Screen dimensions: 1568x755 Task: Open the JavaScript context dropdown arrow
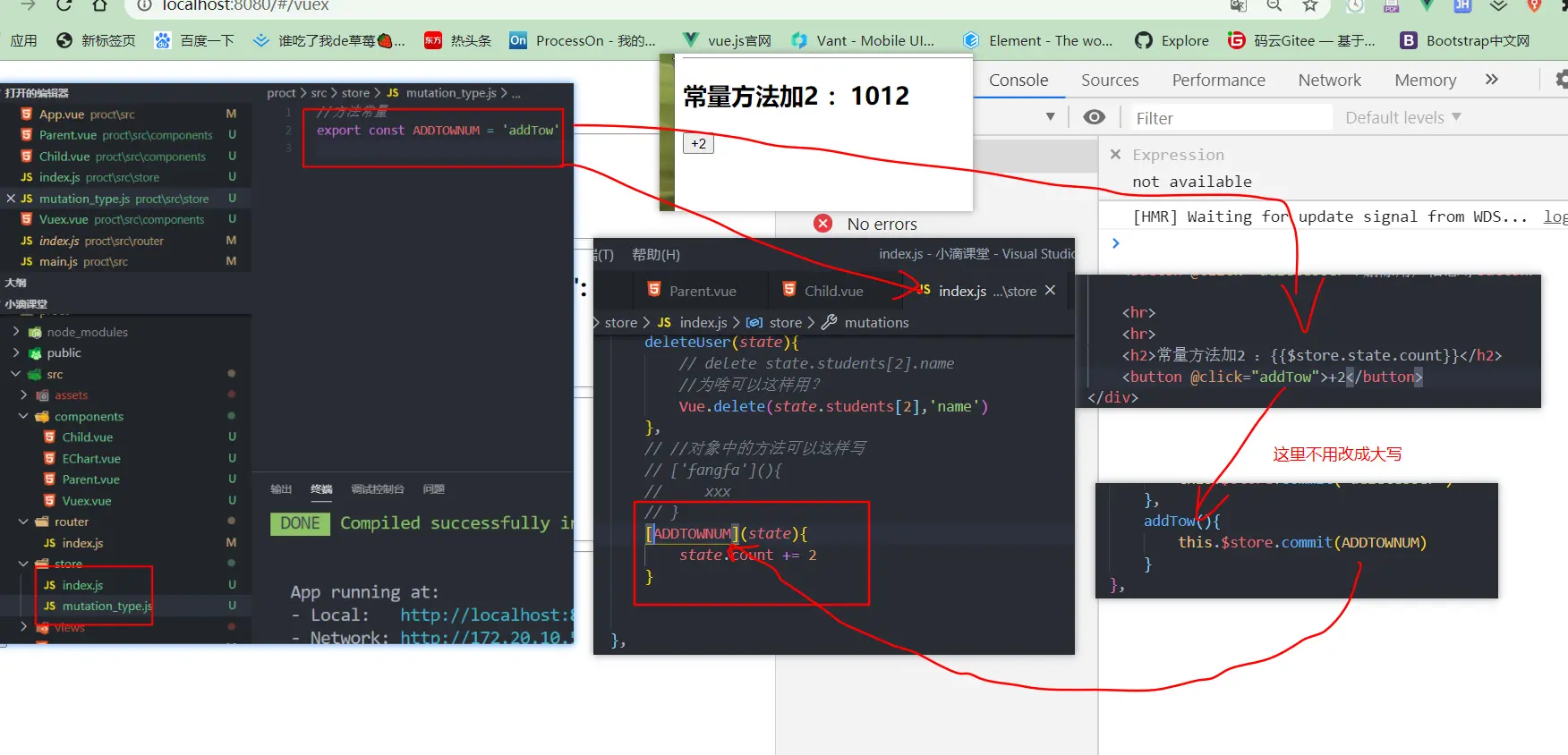pos(1050,117)
